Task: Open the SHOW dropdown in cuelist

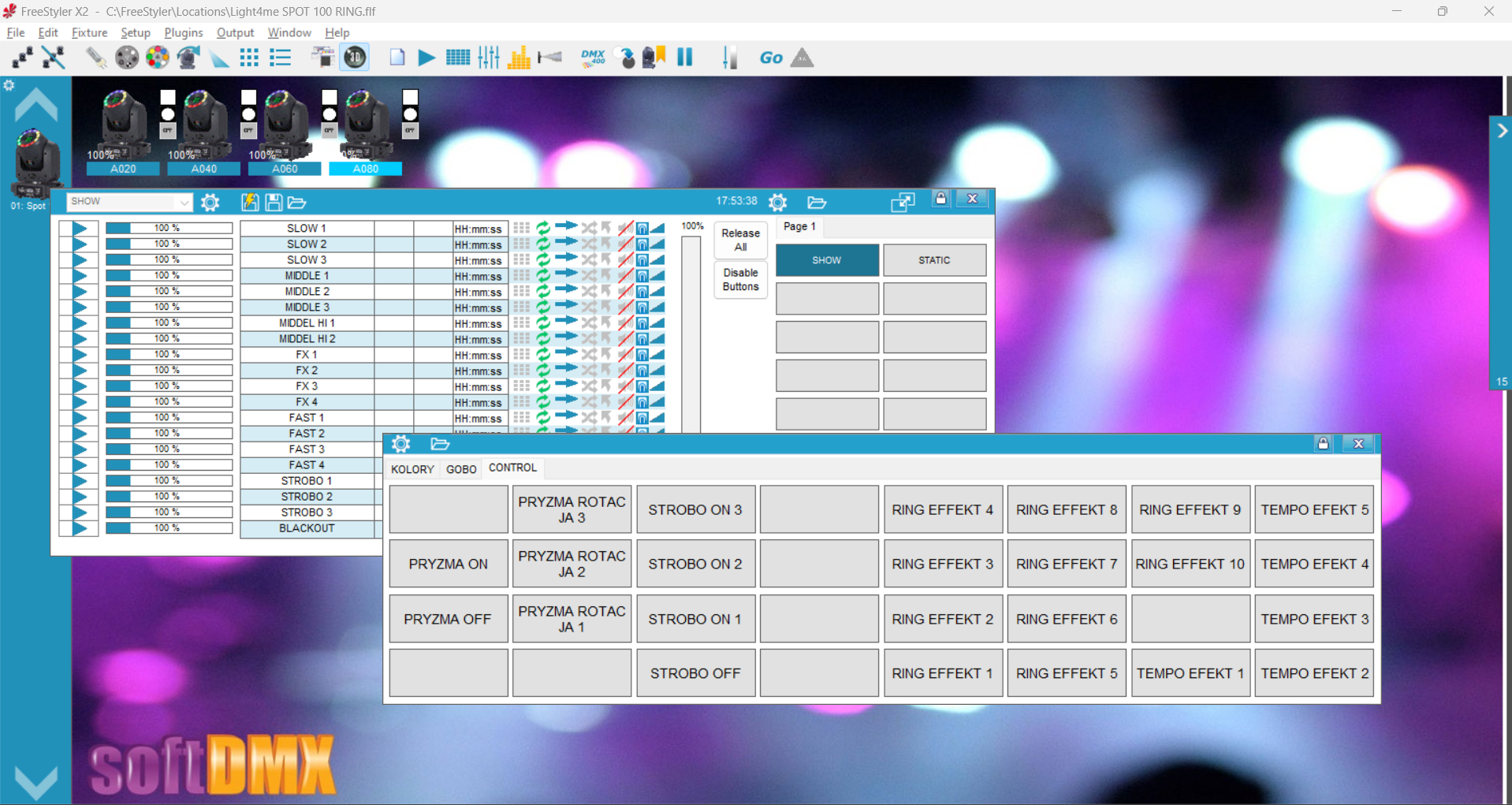Action: (129, 202)
